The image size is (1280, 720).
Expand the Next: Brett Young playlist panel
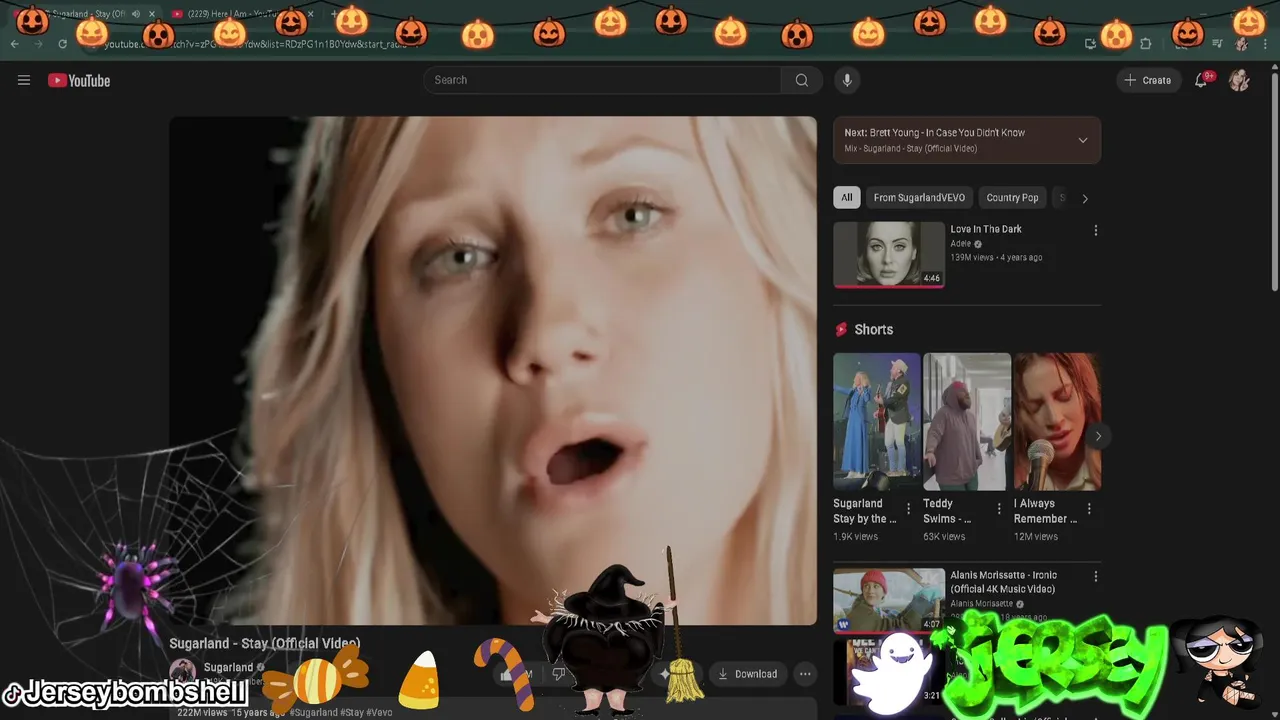(1083, 140)
